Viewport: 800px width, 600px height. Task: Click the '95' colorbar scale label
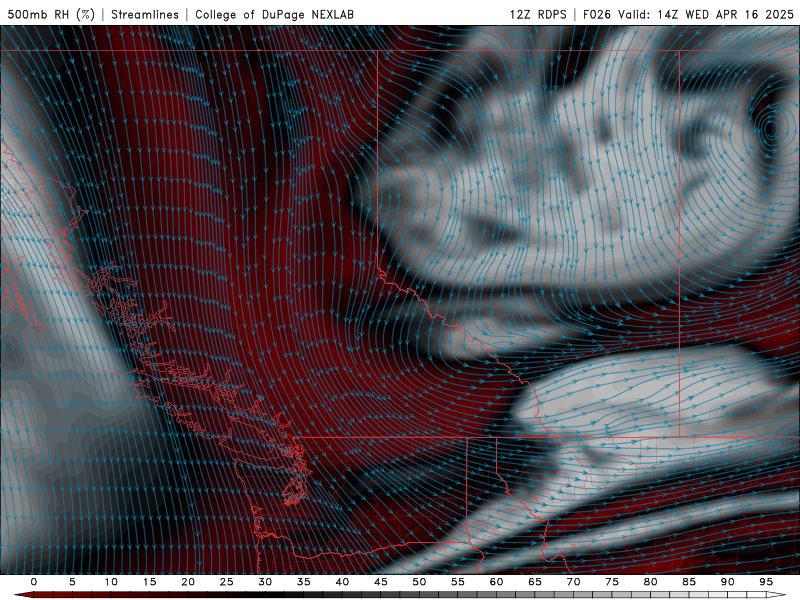pyautogui.click(x=766, y=582)
